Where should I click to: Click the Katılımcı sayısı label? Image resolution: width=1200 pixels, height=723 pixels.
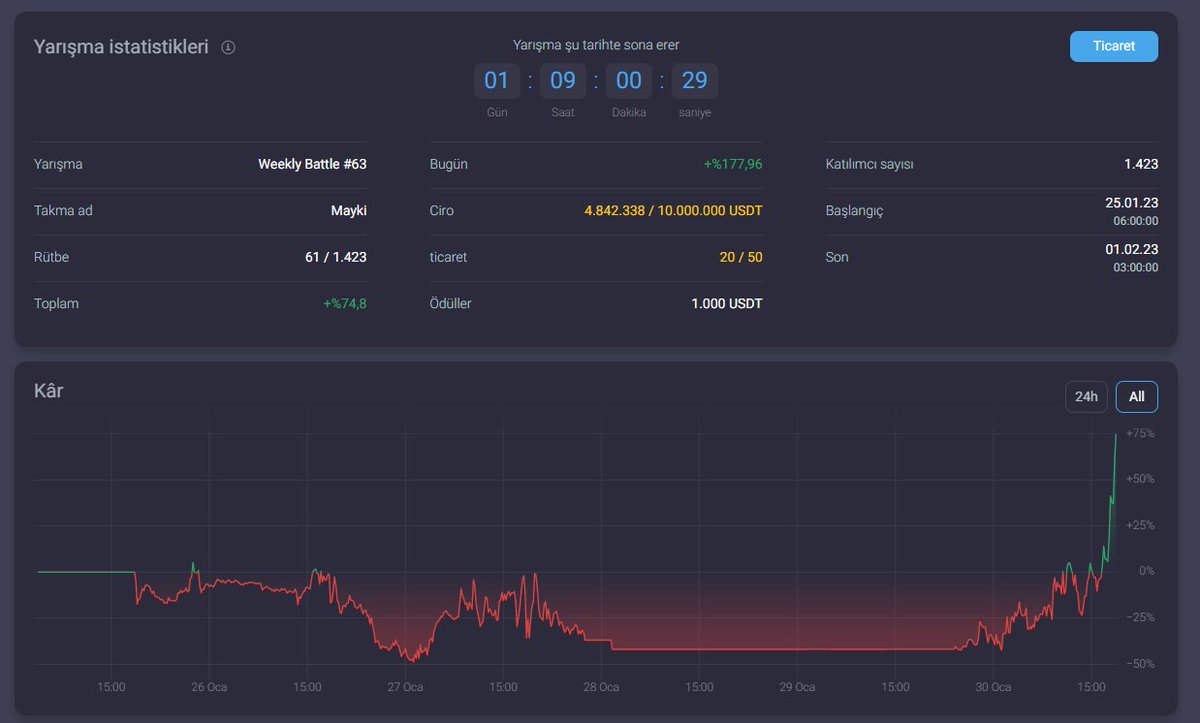870,164
